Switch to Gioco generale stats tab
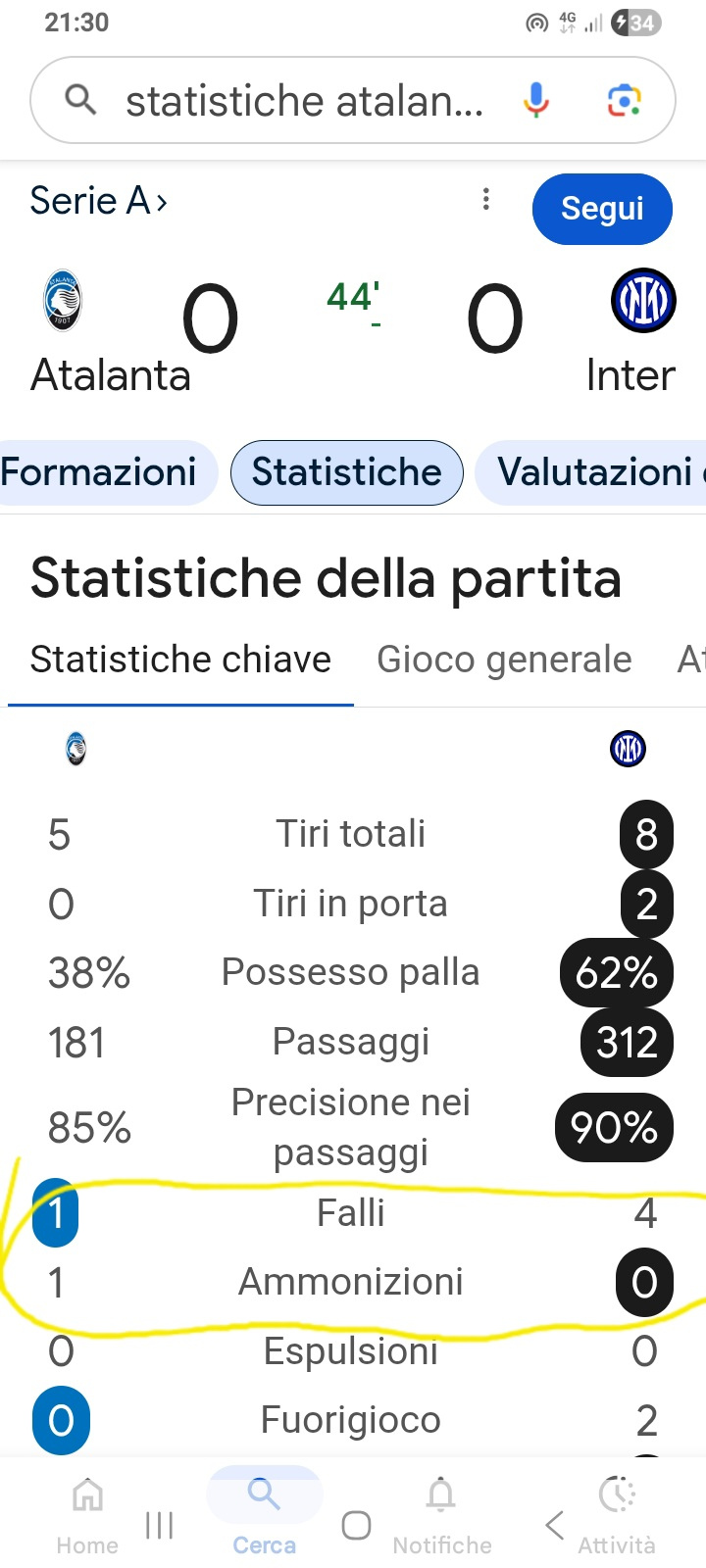The height and width of the screenshot is (1568, 706). [x=504, y=660]
